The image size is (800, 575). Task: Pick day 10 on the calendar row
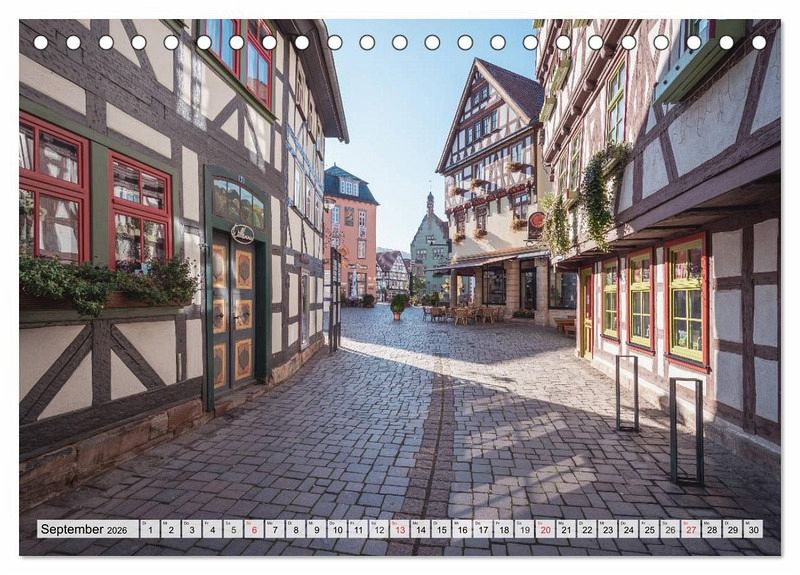(x=337, y=529)
